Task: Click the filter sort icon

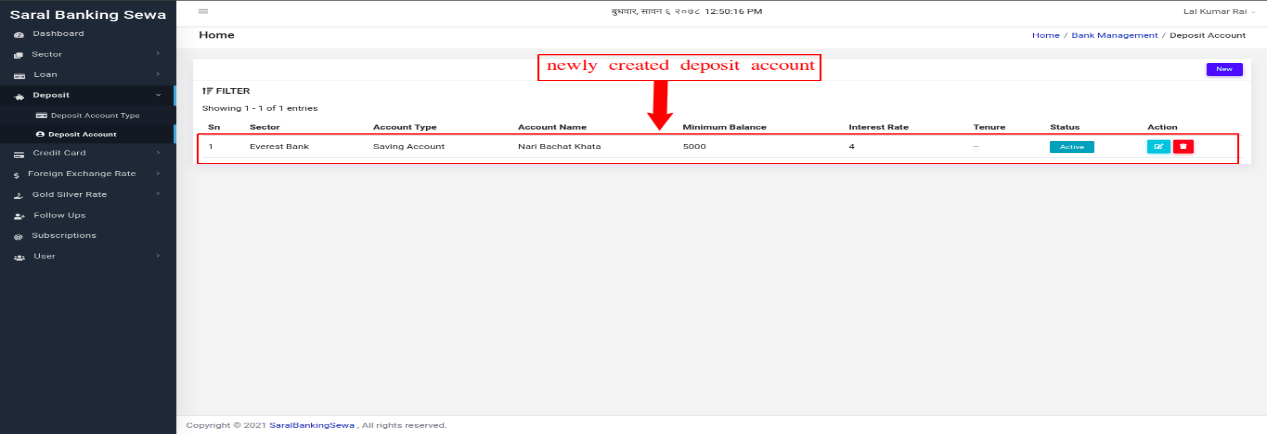Action: click(x=207, y=91)
